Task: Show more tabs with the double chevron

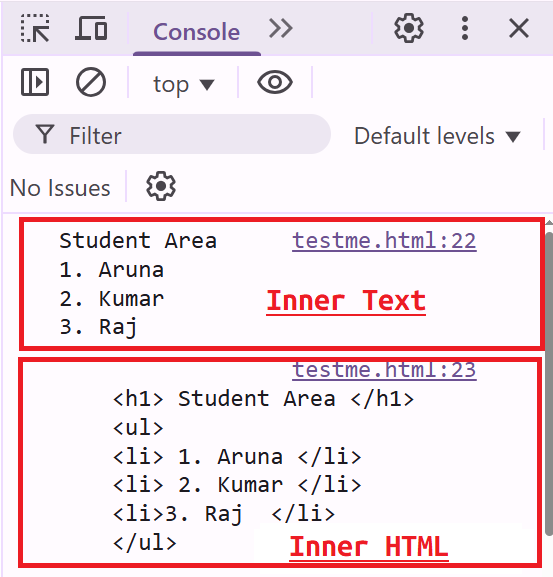Action: click(x=281, y=28)
